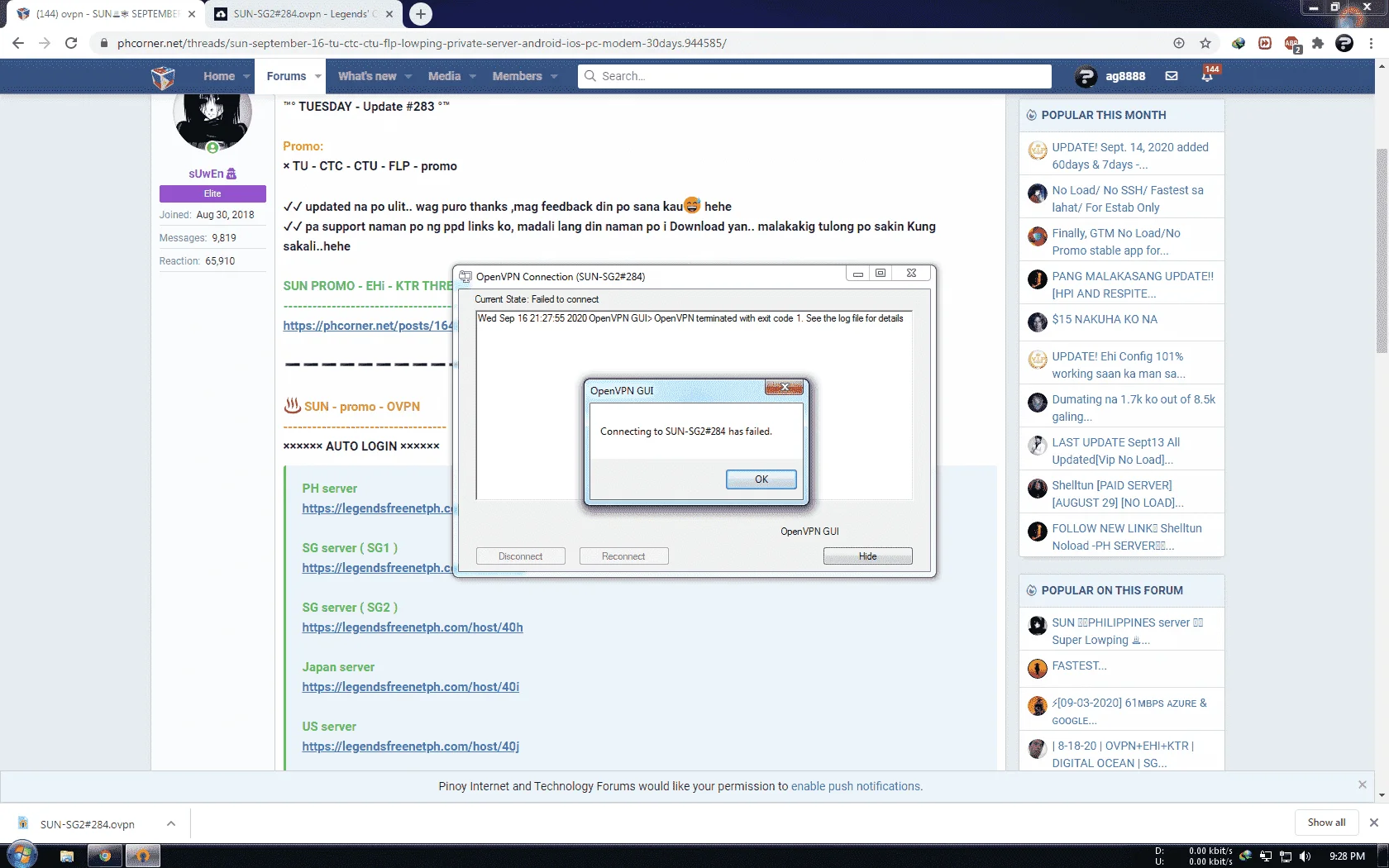Open File Explorer from the taskbar

pos(67,856)
